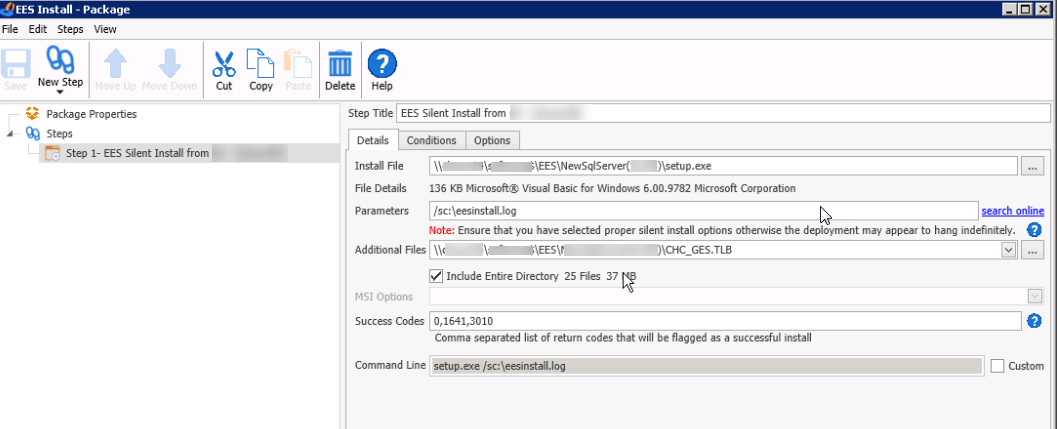The image size is (1057, 429).
Task: Click the New Step toolbar icon
Action: click(x=60, y=64)
